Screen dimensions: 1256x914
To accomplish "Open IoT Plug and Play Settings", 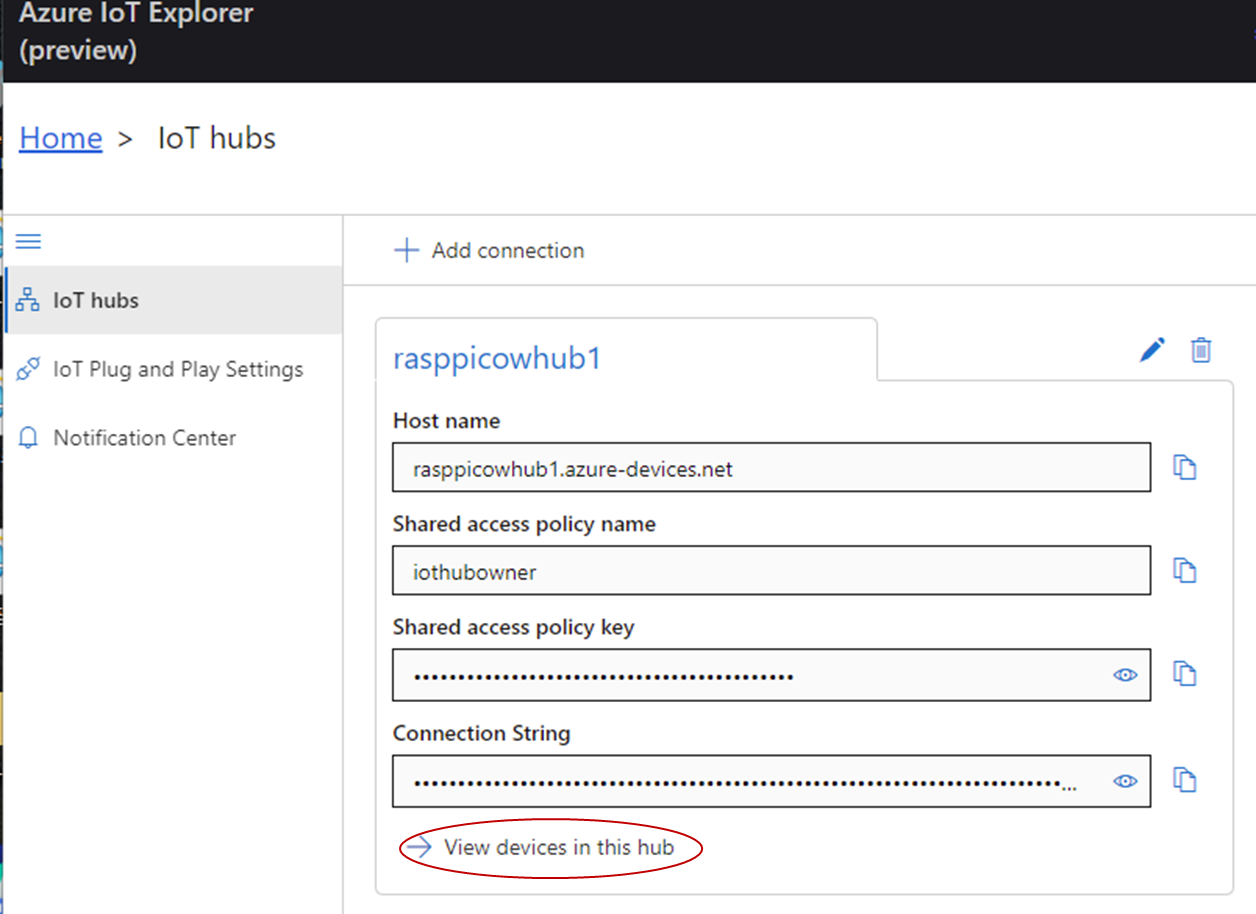I will 177,369.
